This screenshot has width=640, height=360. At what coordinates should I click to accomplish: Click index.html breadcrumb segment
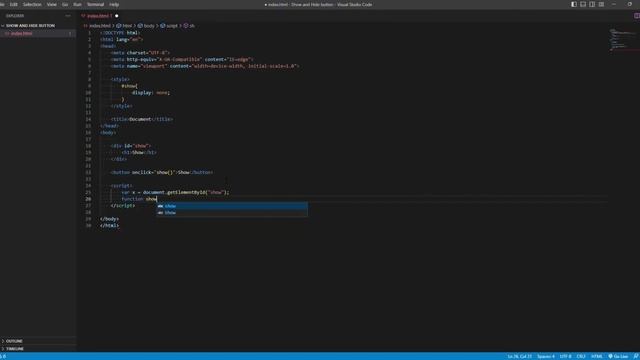[100, 26]
